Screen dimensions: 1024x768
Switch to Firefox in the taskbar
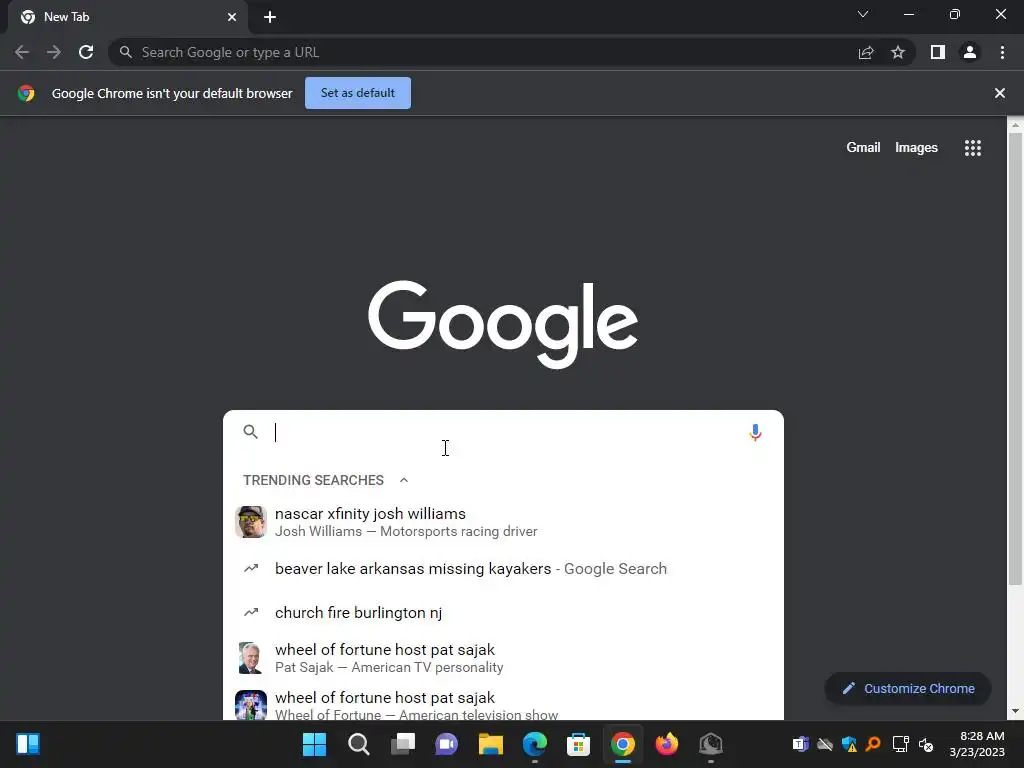(667, 744)
